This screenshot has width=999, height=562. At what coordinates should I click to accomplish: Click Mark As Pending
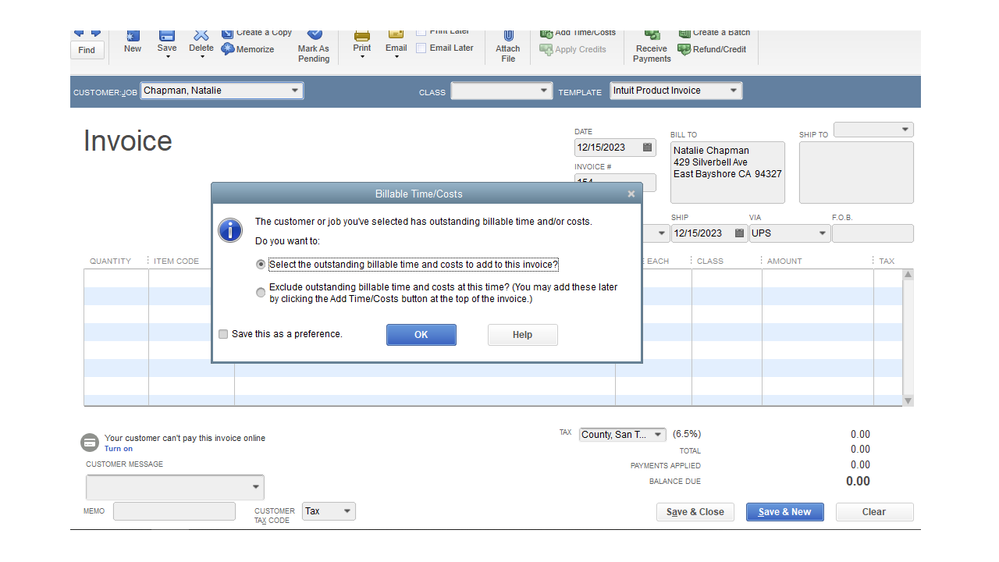(x=313, y=53)
